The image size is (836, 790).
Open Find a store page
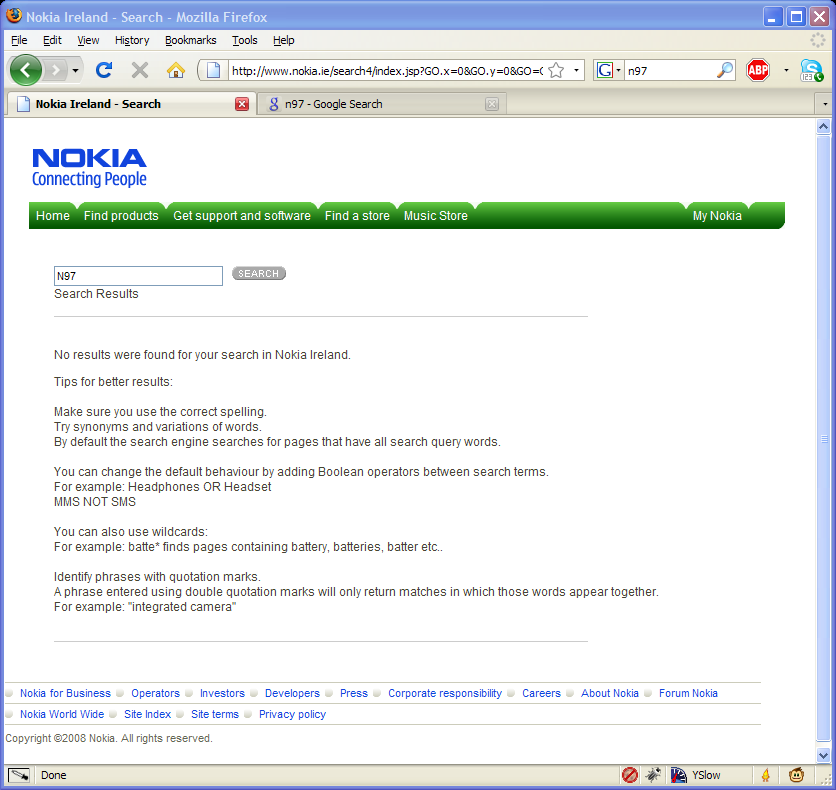[357, 216]
